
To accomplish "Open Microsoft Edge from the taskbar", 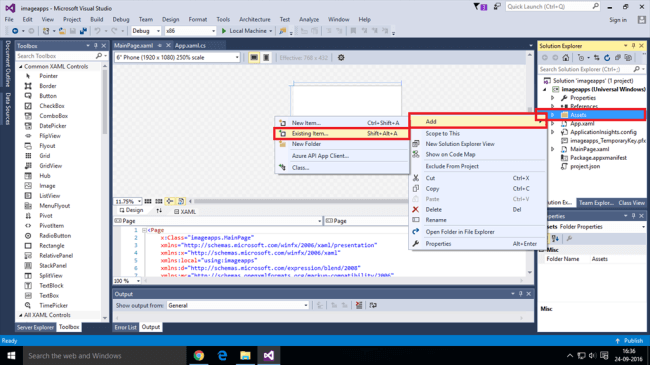I will click(x=222, y=355).
